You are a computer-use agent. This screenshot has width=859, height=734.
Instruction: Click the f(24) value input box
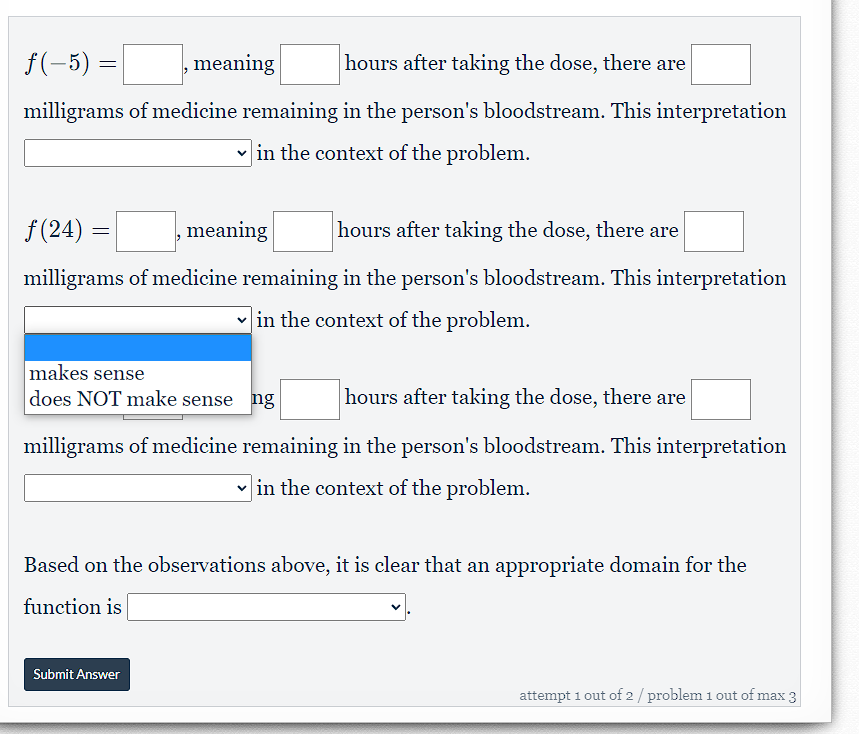[146, 232]
